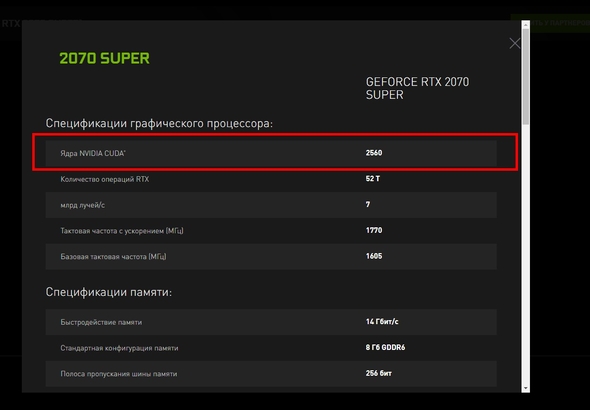Select the green 2070 SUPER title
The image size is (590, 410).
pyautogui.click(x=104, y=58)
